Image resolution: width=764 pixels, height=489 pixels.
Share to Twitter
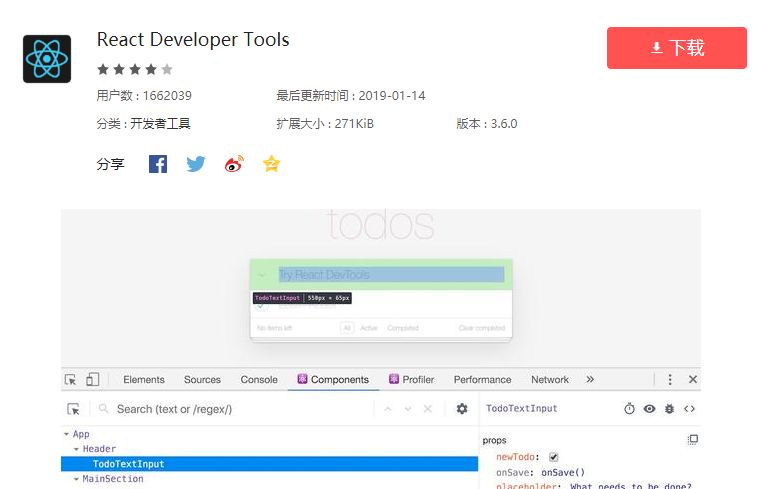195,164
